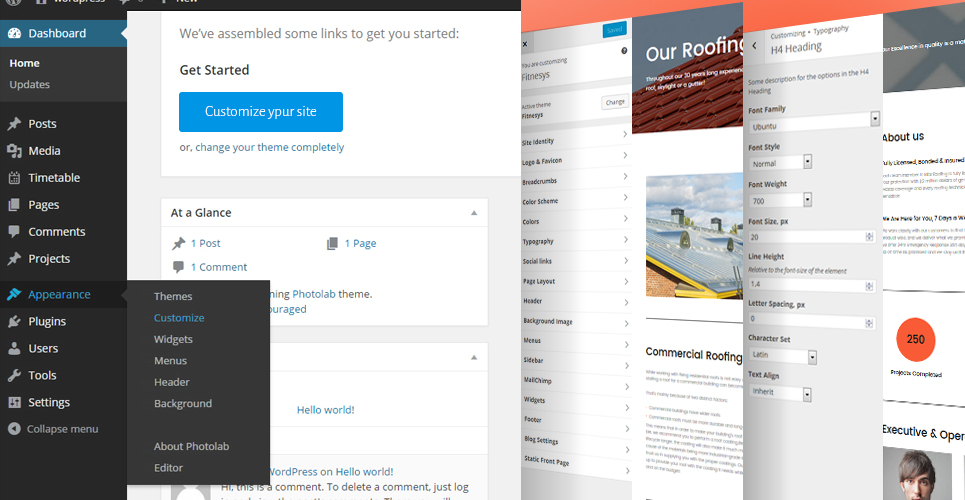Open Updates under Dashboard
The width and height of the screenshot is (965, 500).
(30, 85)
